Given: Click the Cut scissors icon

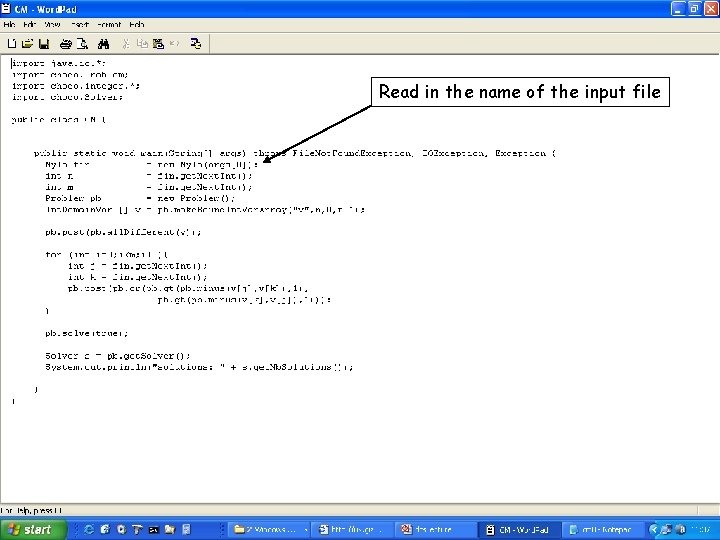Looking at the screenshot, I should point(126,44).
